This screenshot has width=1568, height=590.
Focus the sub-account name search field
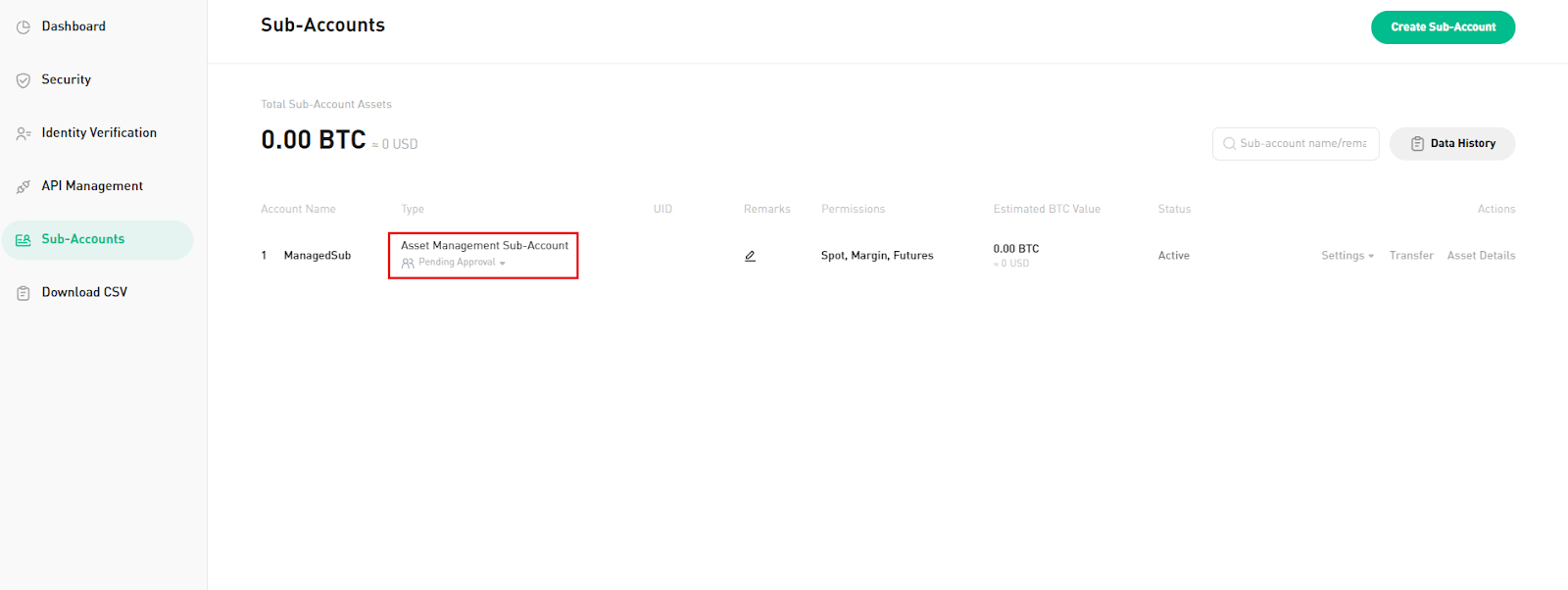click(1296, 144)
